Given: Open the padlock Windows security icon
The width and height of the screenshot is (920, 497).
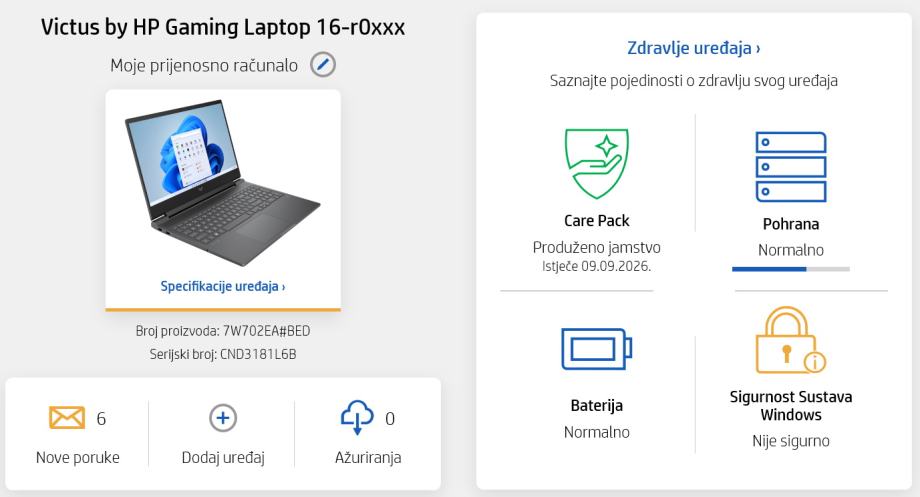Looking at the screenshot, I should point(790,340).
